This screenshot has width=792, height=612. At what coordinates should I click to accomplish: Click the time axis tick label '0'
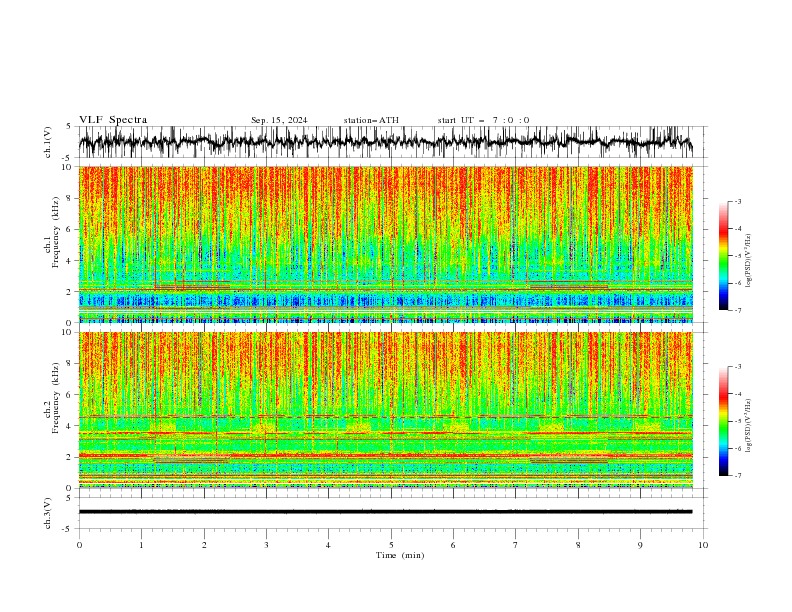coord(79,545)
